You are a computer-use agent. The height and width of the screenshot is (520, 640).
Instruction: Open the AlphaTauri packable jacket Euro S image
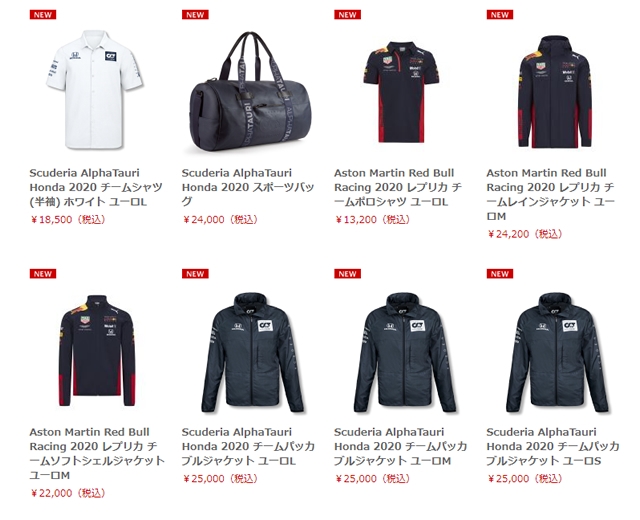[x=557, y=352]
